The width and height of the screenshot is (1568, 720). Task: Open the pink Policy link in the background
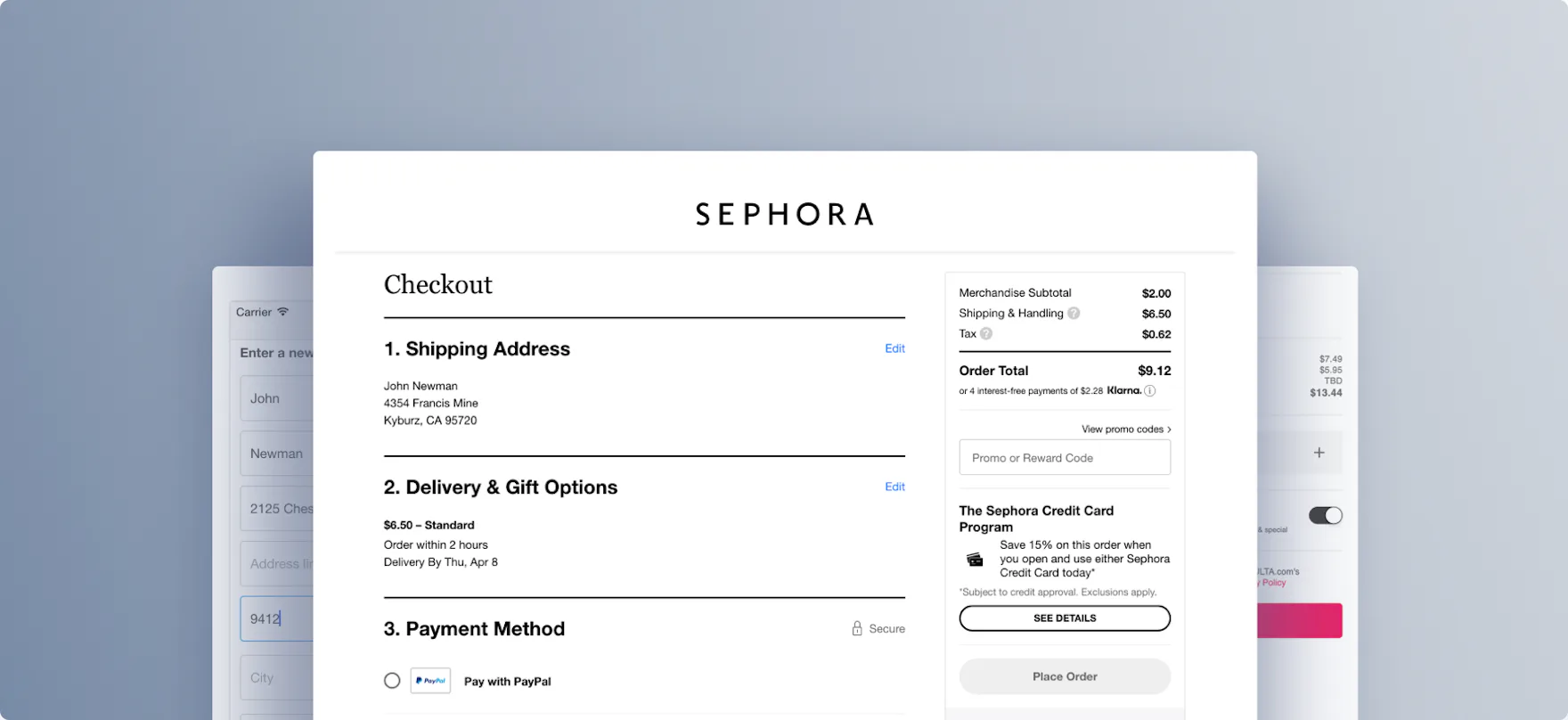click(1270, 583)
